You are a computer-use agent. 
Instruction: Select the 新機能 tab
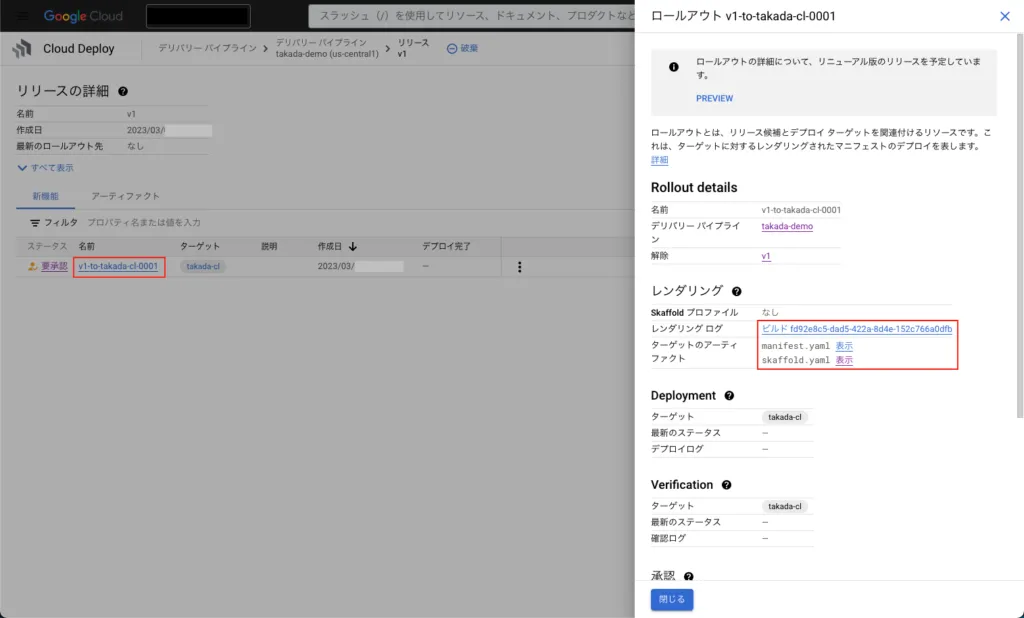coord(46,196)
